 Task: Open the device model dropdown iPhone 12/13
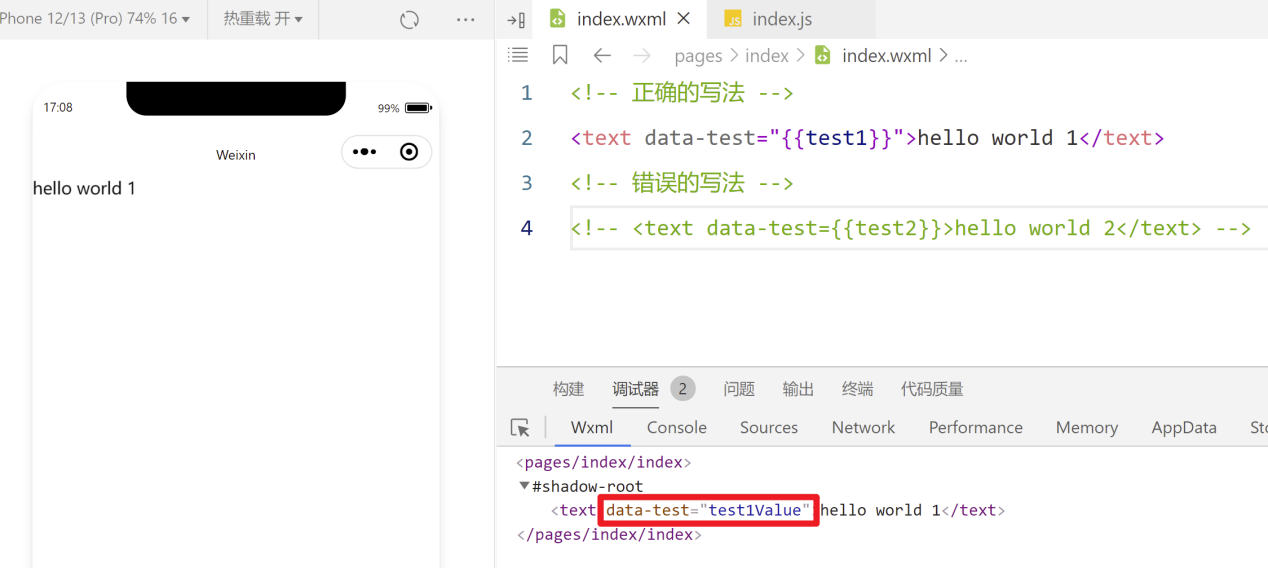coord(95,19)
